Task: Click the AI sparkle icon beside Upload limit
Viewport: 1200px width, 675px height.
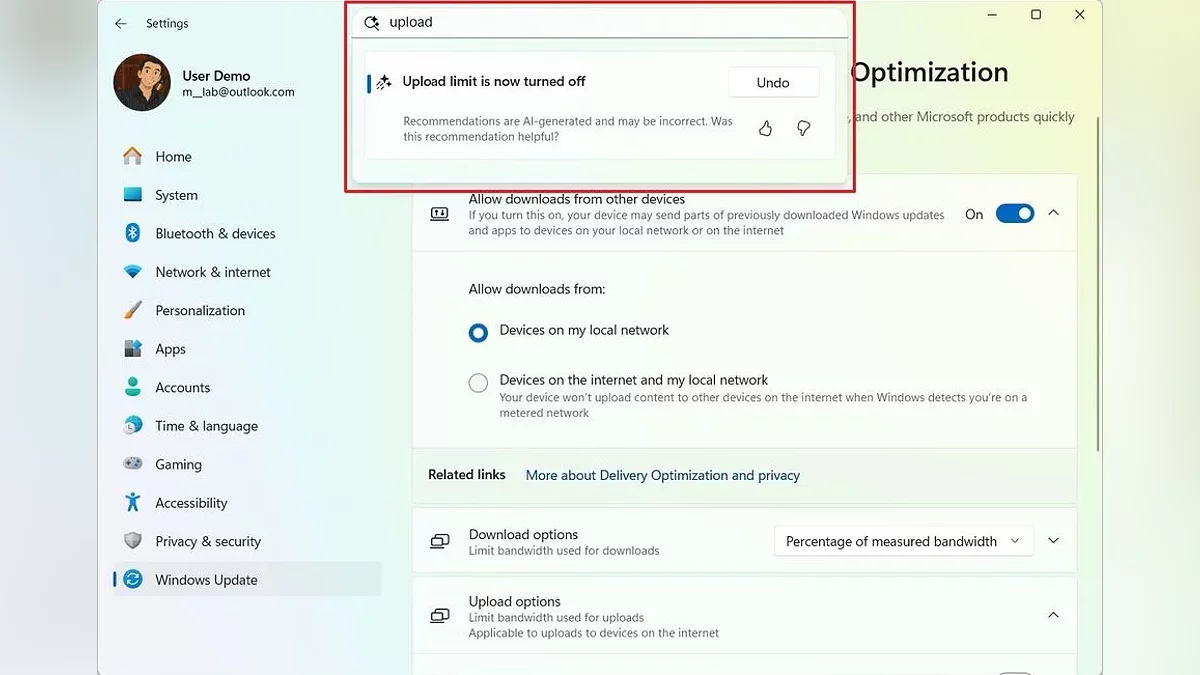Action: (x=384, y=83)
